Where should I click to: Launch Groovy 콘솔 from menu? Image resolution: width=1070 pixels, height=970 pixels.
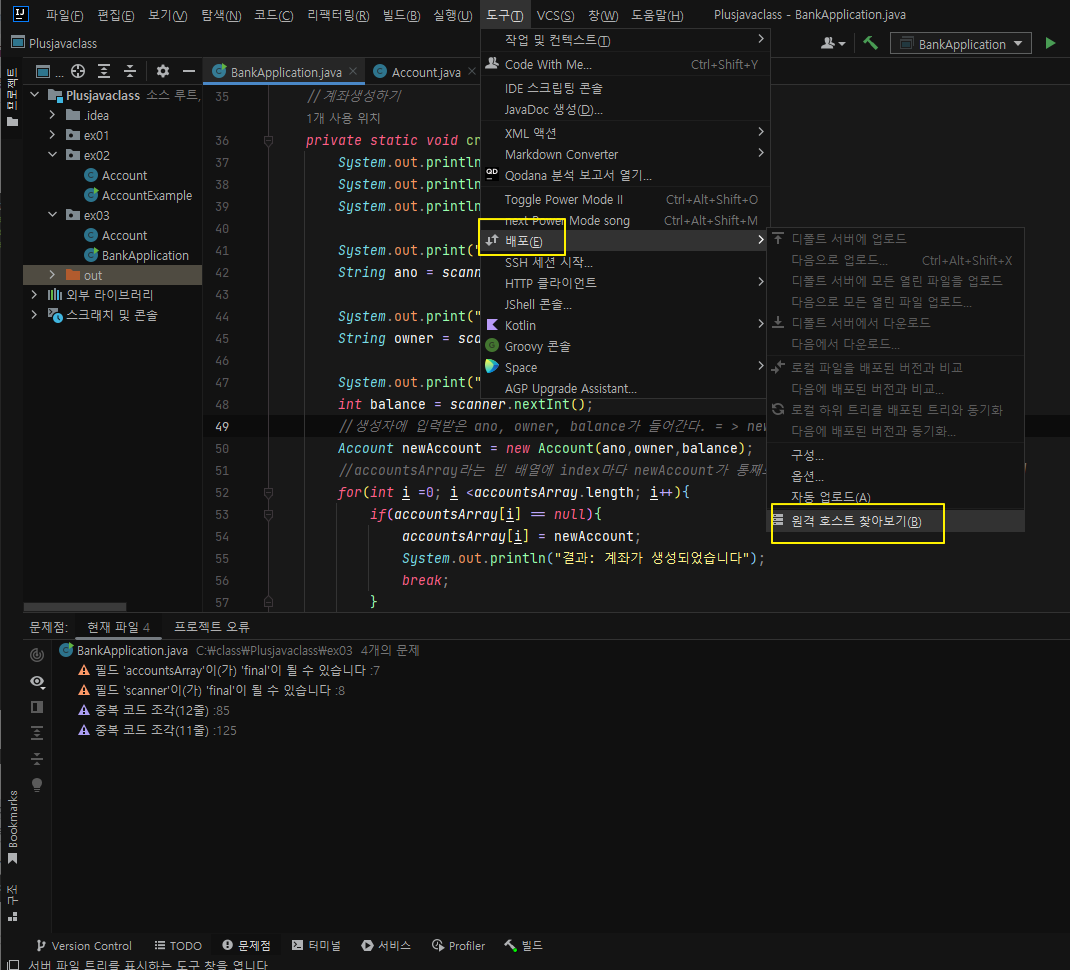625,346
